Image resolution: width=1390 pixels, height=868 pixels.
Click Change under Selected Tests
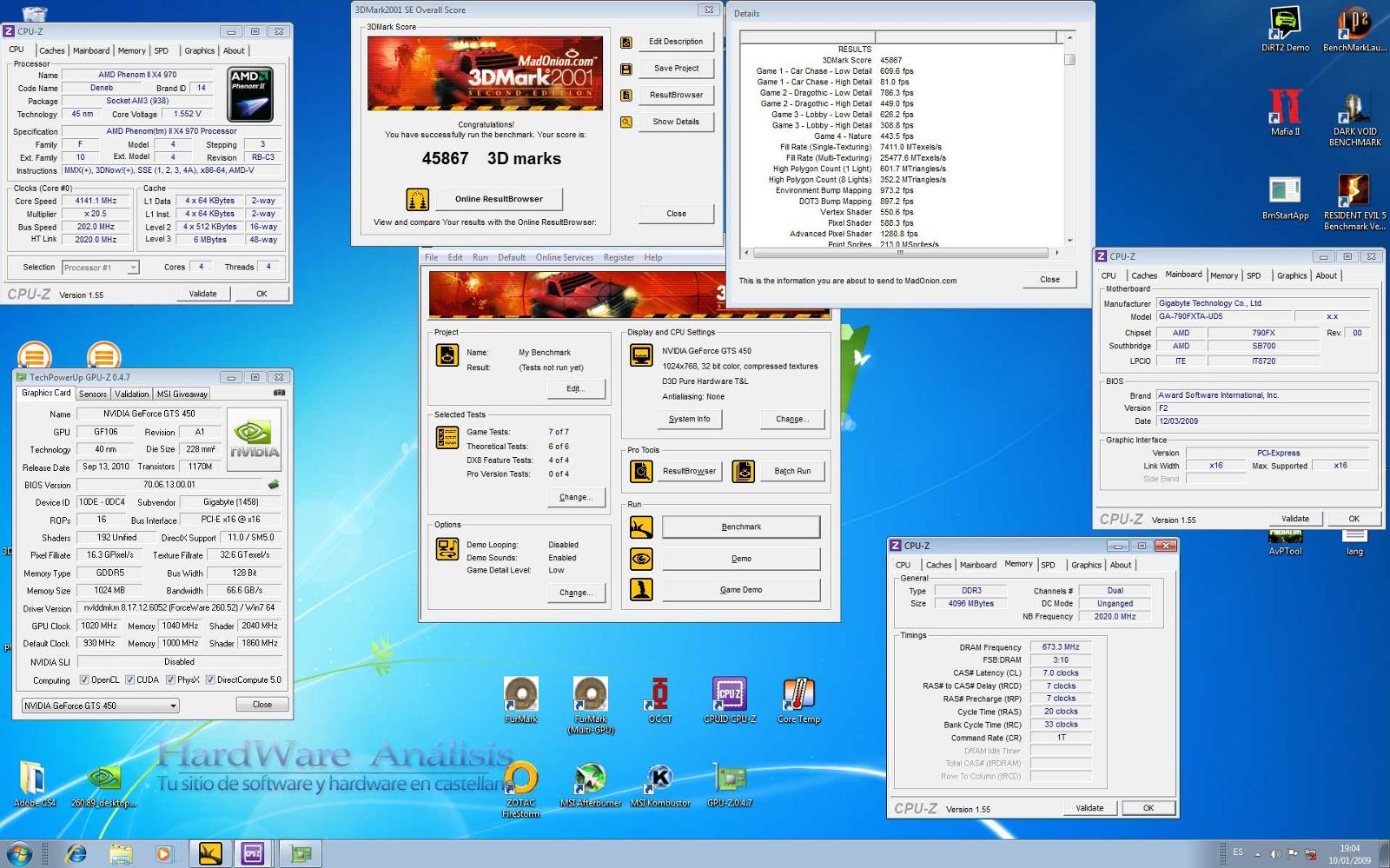576,497
